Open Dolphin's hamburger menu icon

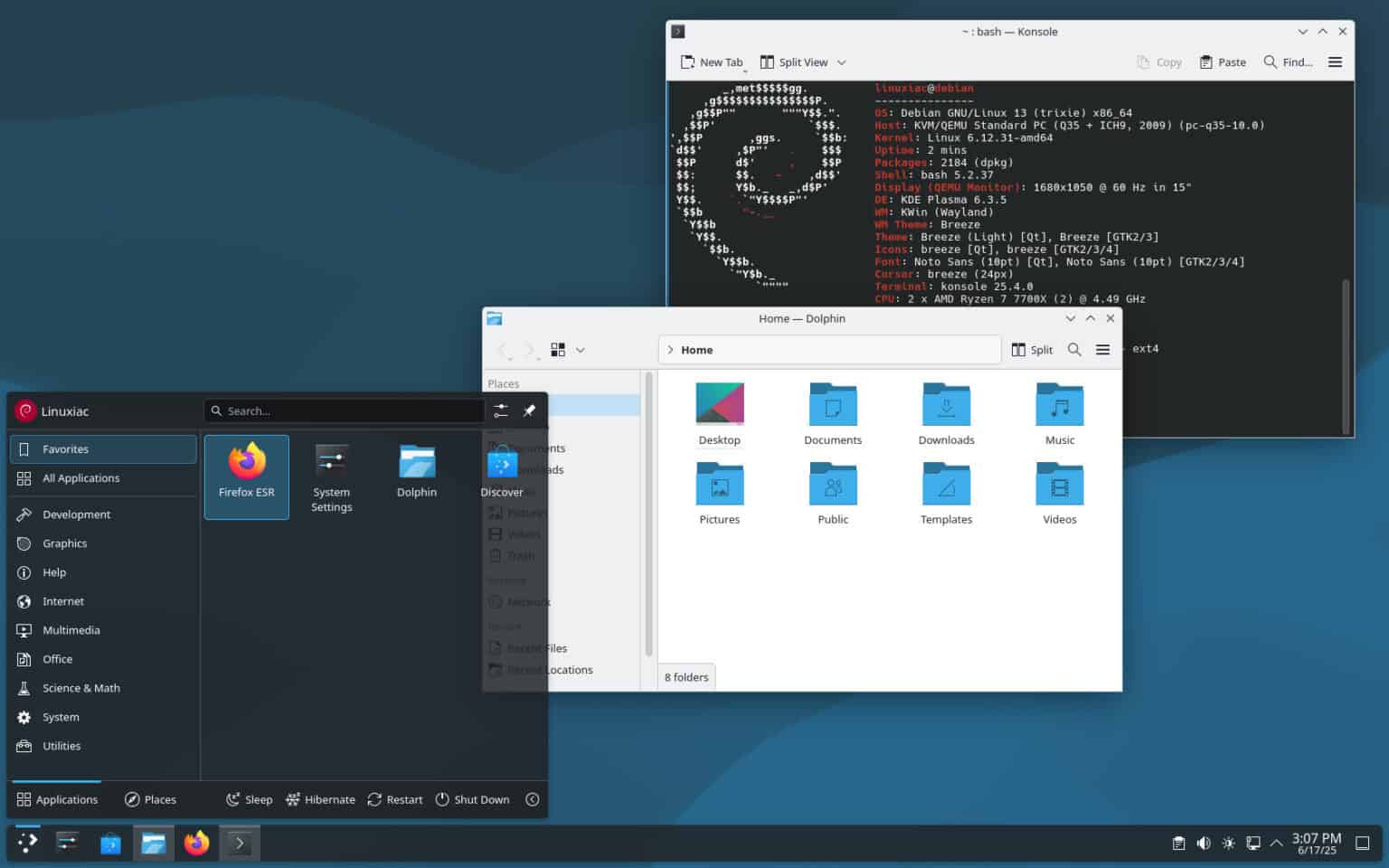1102,349
